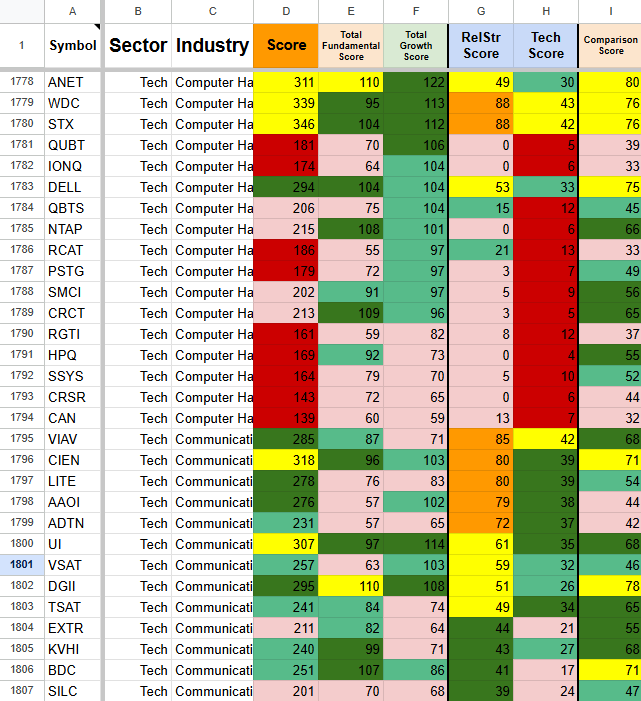Select column D header letter
This screenshot has height=701, width=641.
286,11
